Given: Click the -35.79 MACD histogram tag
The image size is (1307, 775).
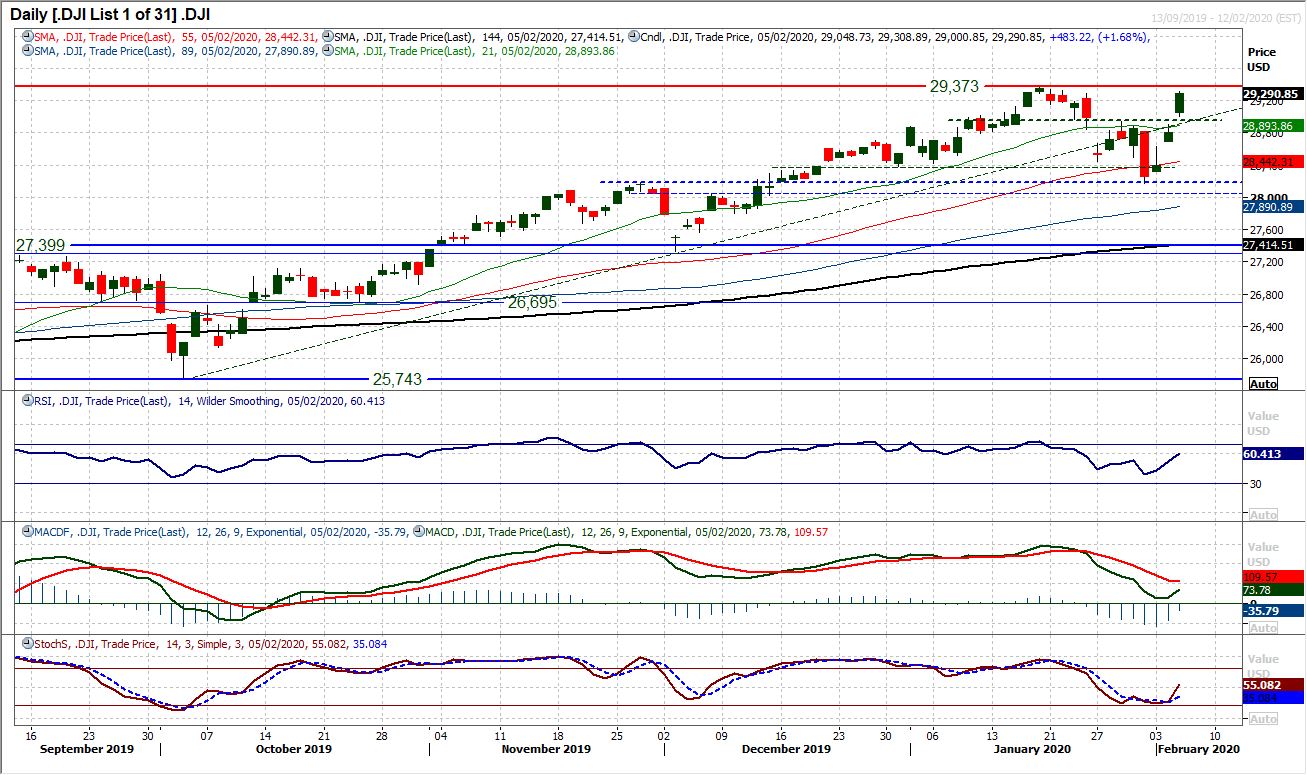Looking at the screenshot, I should [x=1272, y=609].
